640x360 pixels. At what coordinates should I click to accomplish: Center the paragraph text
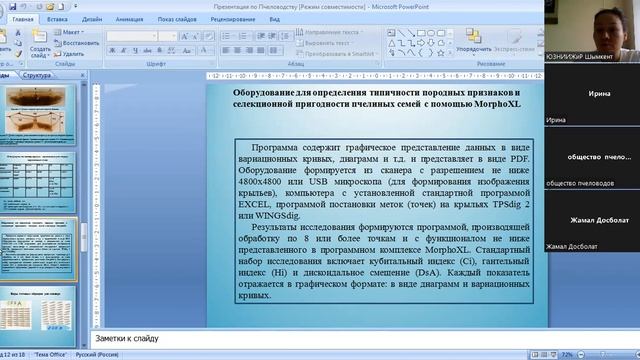(237, 51)
